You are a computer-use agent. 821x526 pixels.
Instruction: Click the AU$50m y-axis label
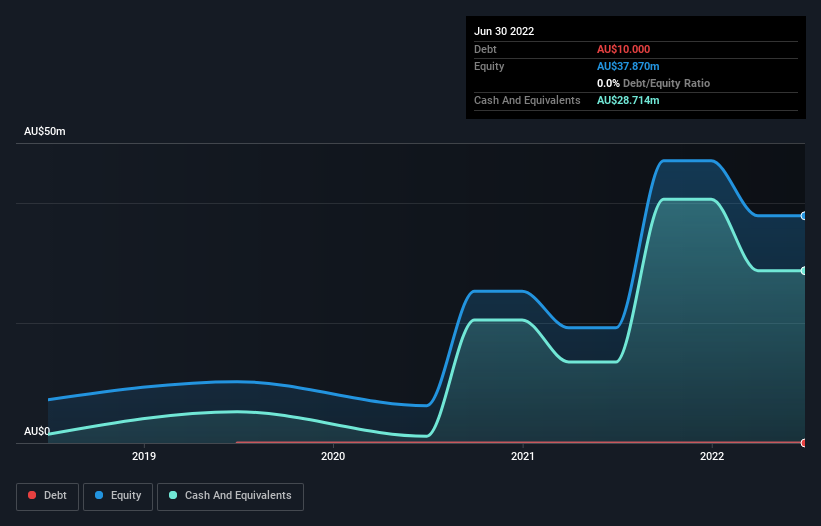point(45,131)
